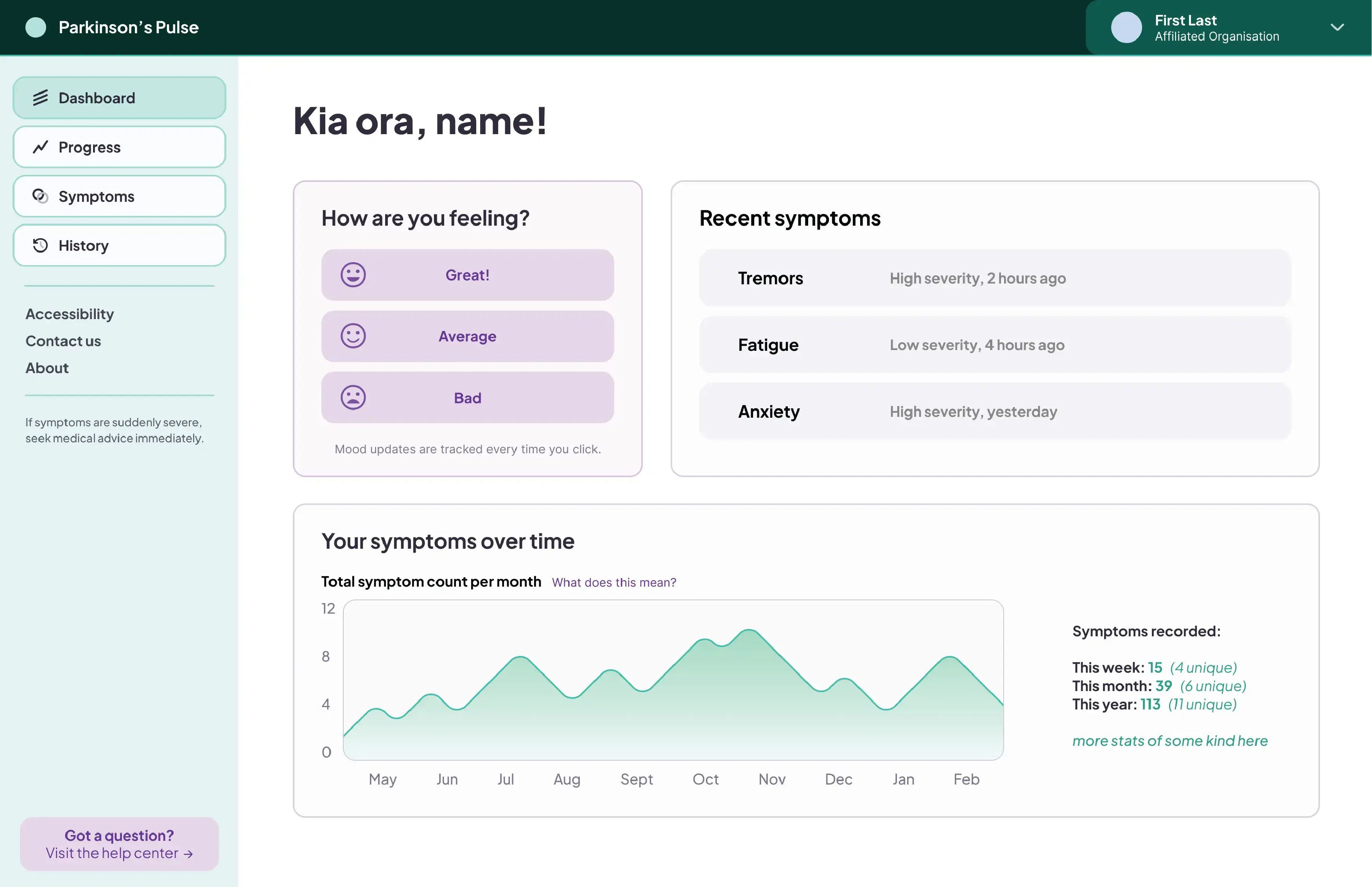Screen dimensions: 1372x887
Task: Click the Symptoms sidebar icon
Action: point(40,195)
